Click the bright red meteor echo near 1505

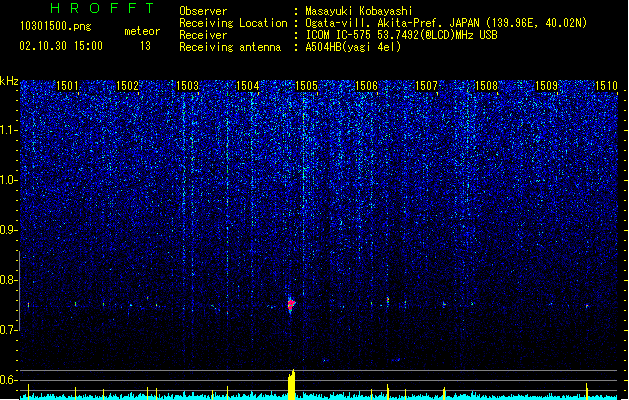coord(291,305)
